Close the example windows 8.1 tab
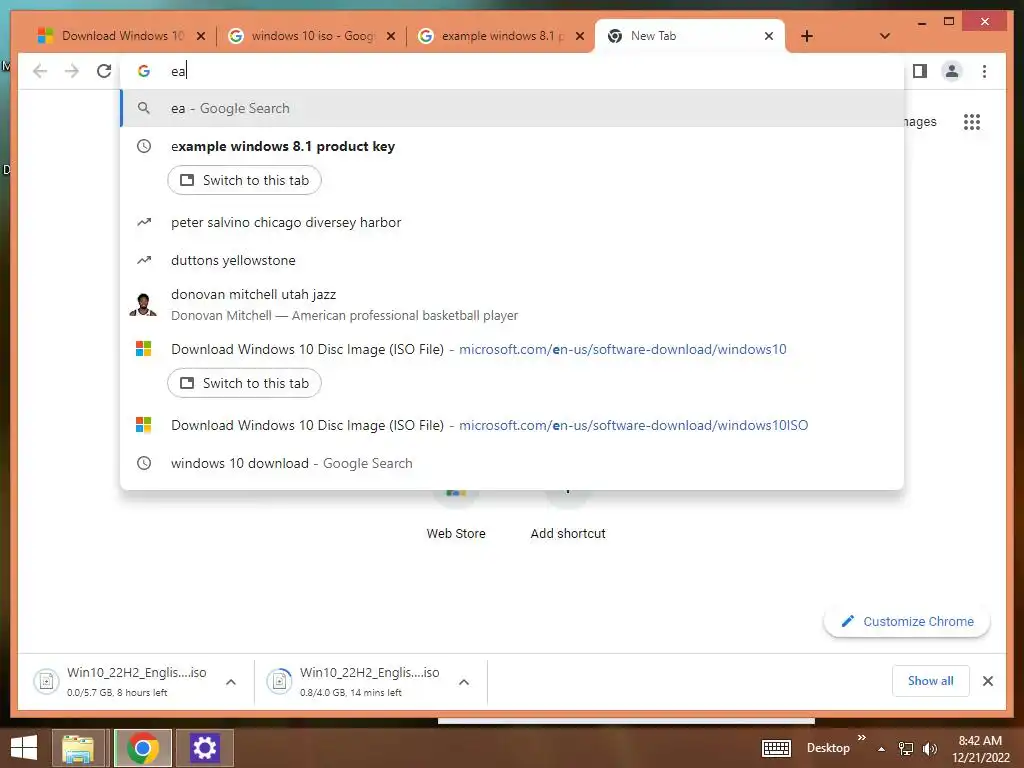1024x768 pixels. tap(579, 36)
